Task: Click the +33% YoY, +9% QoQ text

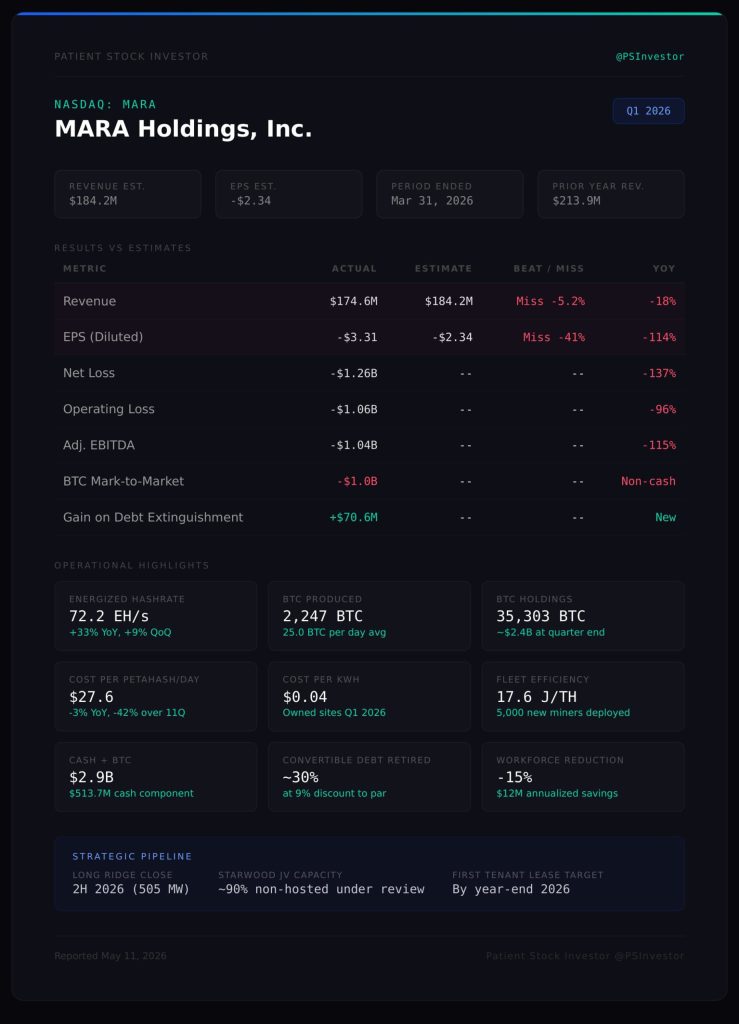Action: coord(120,632)
